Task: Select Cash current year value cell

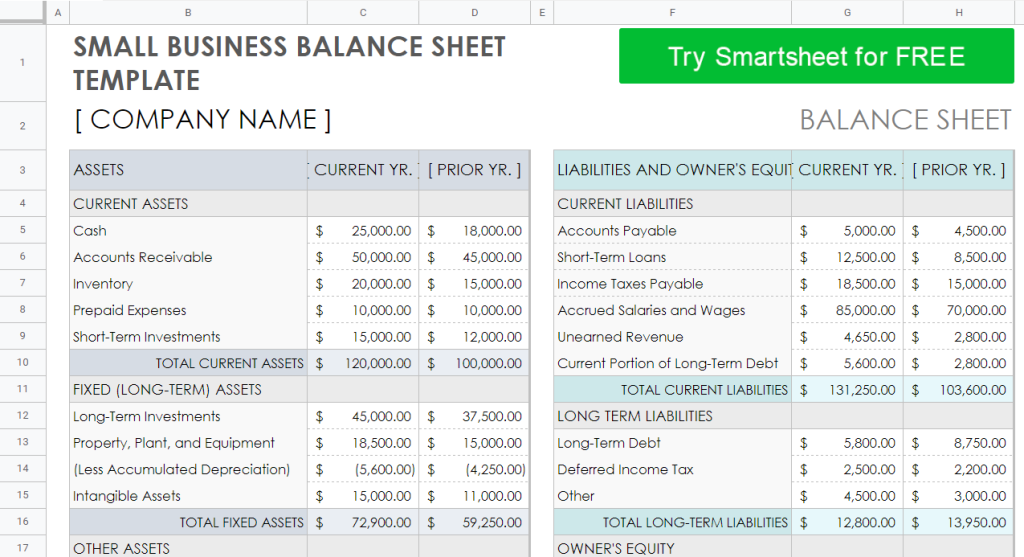Action: 363,231
